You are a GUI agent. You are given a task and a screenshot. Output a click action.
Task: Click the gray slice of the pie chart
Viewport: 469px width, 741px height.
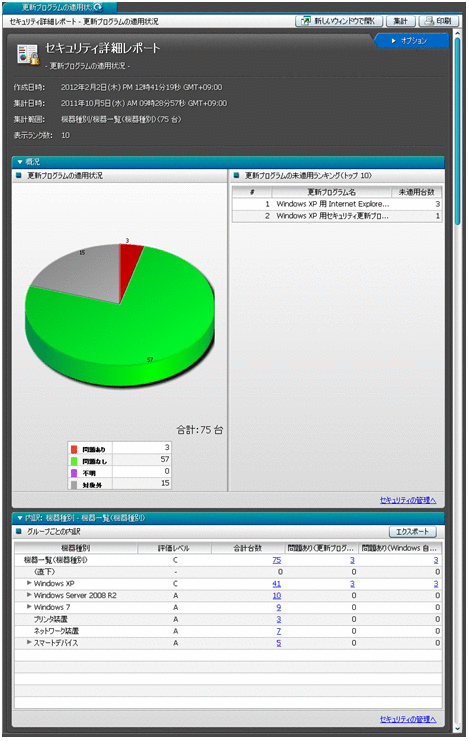[85, 276]
